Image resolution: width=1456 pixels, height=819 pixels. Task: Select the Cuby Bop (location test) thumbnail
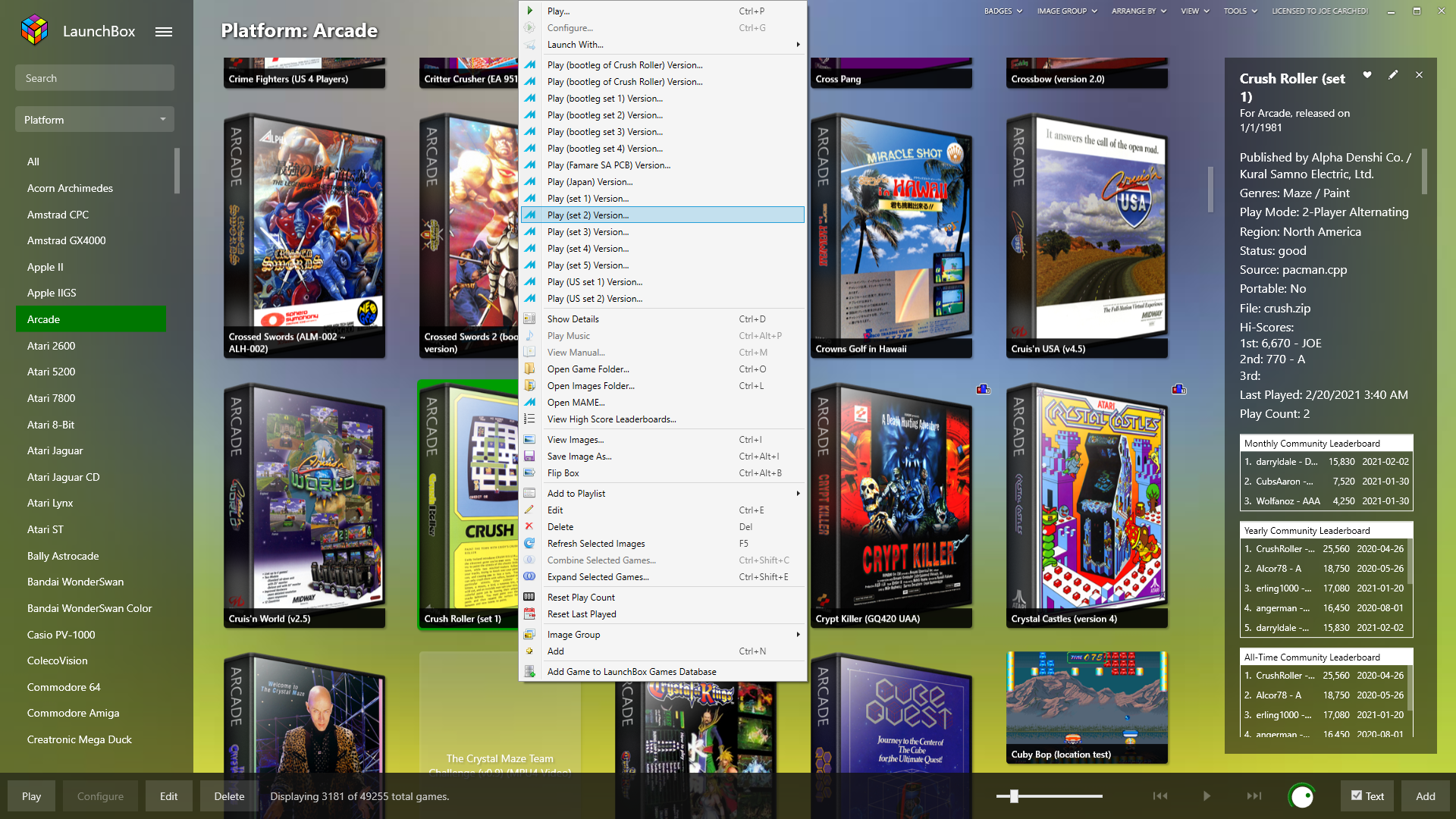coord(1087,707)
